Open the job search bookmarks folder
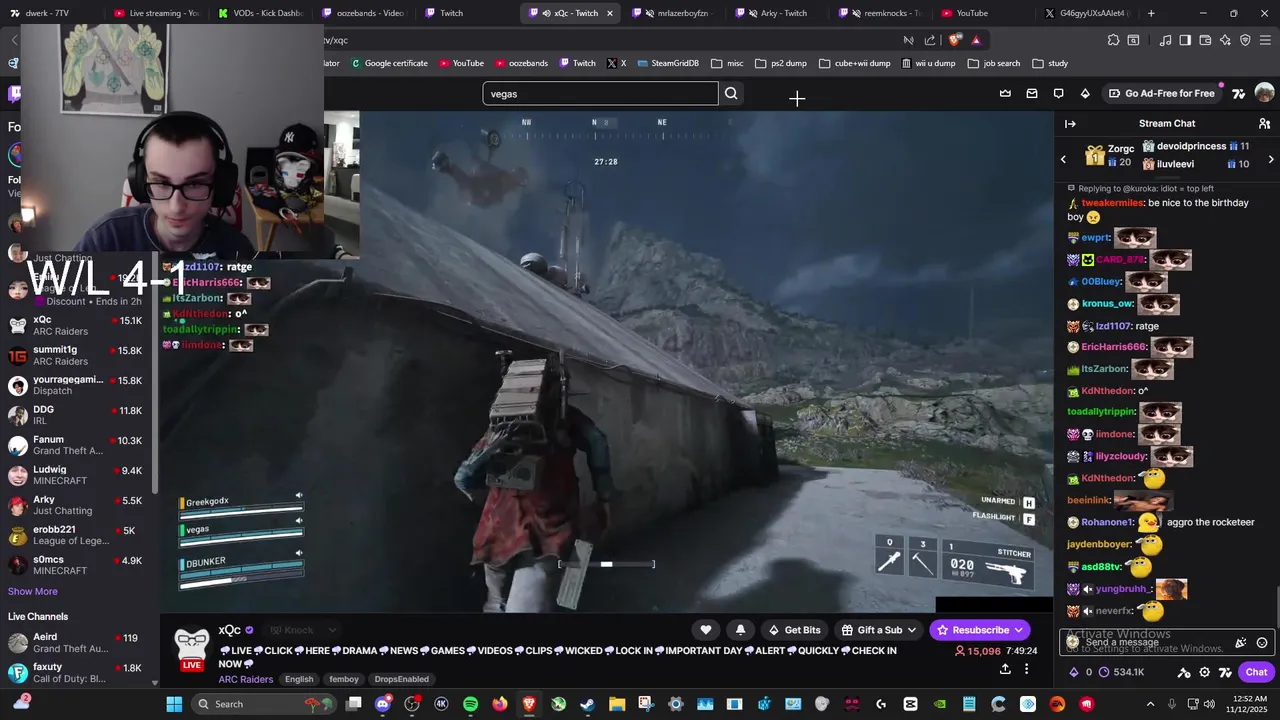Screen dimensions: 1280x720 pyautogui.click(x=994, y=63)
